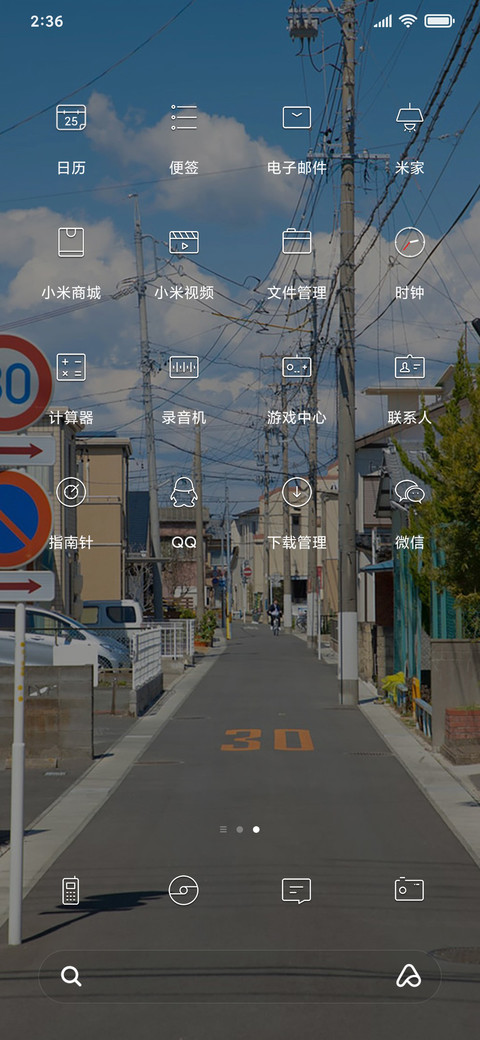Launch the Email app (电子邮件)

297,118
